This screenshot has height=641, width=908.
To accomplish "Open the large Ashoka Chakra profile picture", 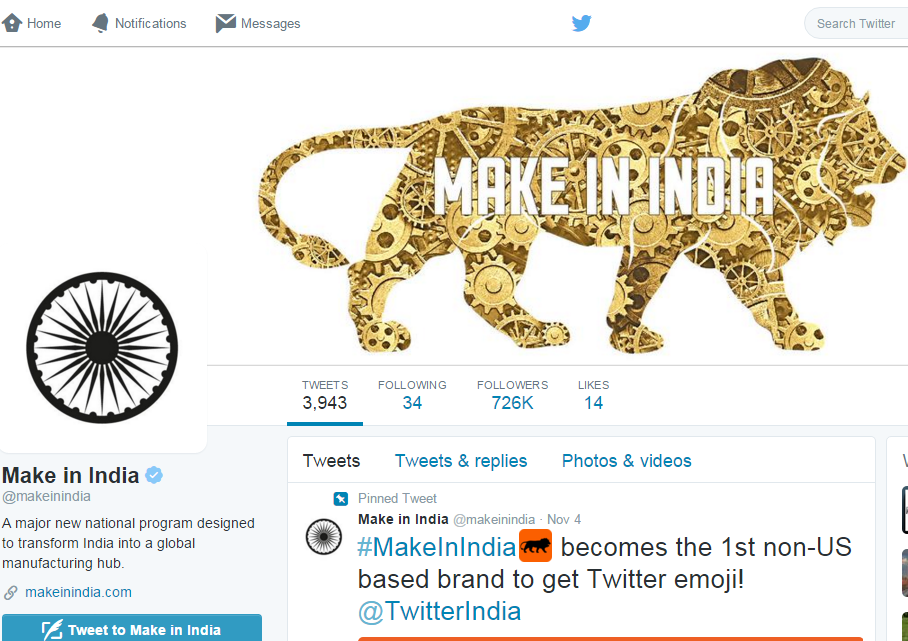I will point(102,347).
